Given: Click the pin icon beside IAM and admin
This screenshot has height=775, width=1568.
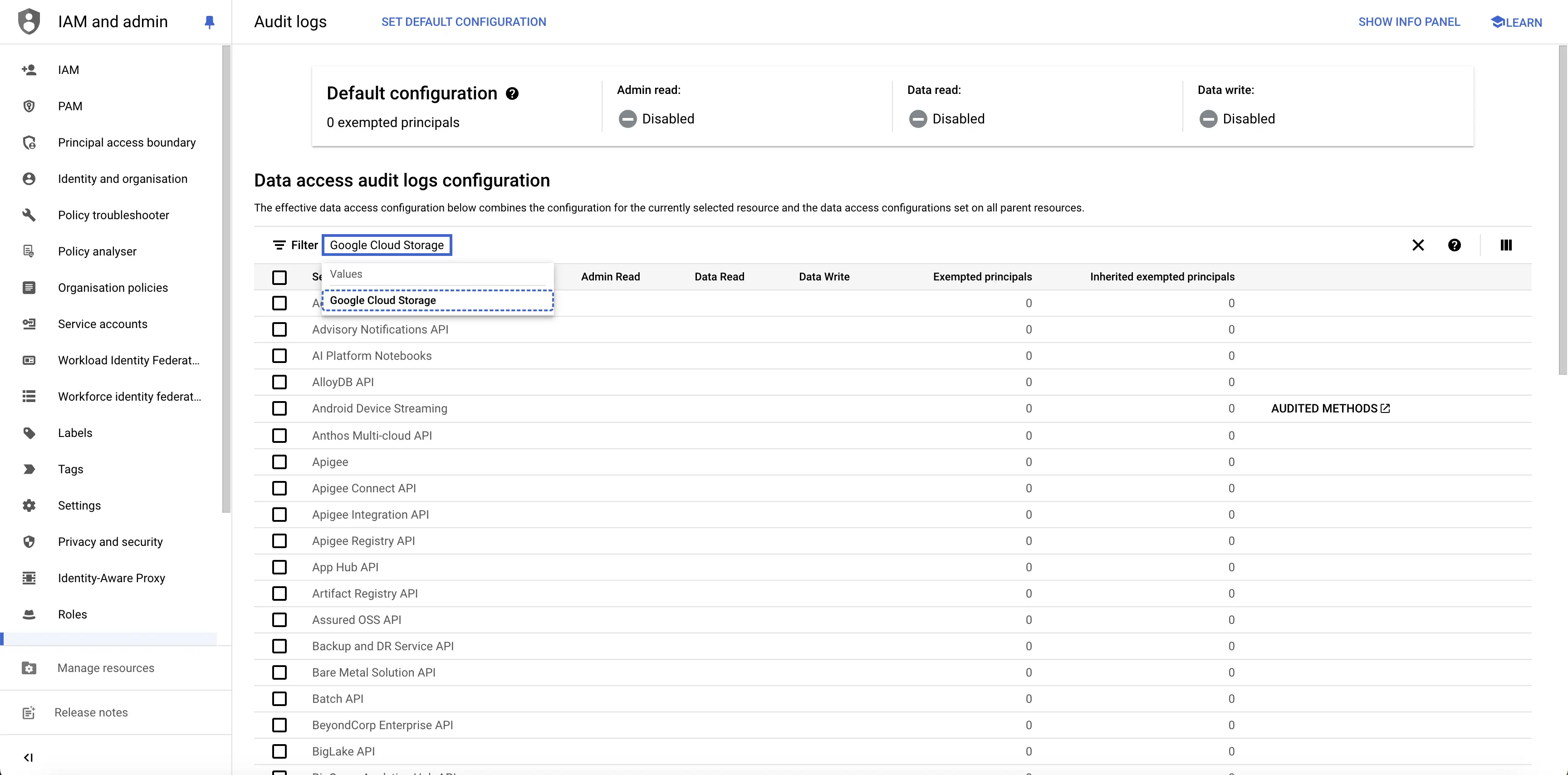Looking at the screenshot, I should point(210,22).
